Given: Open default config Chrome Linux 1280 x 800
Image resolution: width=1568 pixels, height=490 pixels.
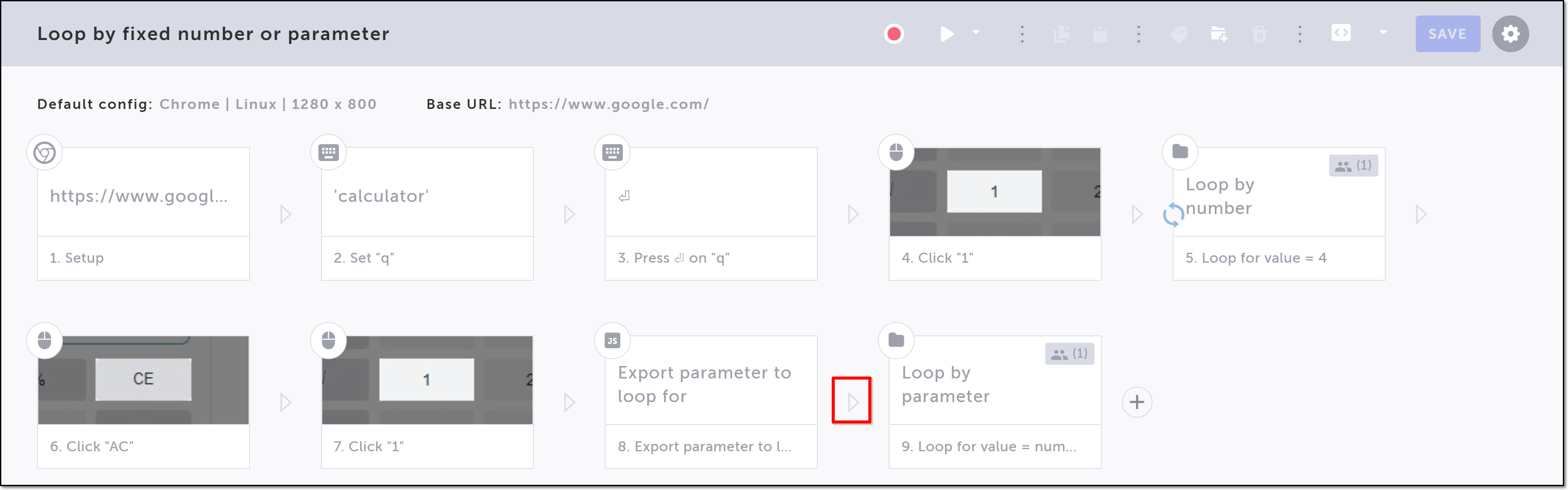Looking at the screenshot, I should pyautogui.click(x=268, y=104).
